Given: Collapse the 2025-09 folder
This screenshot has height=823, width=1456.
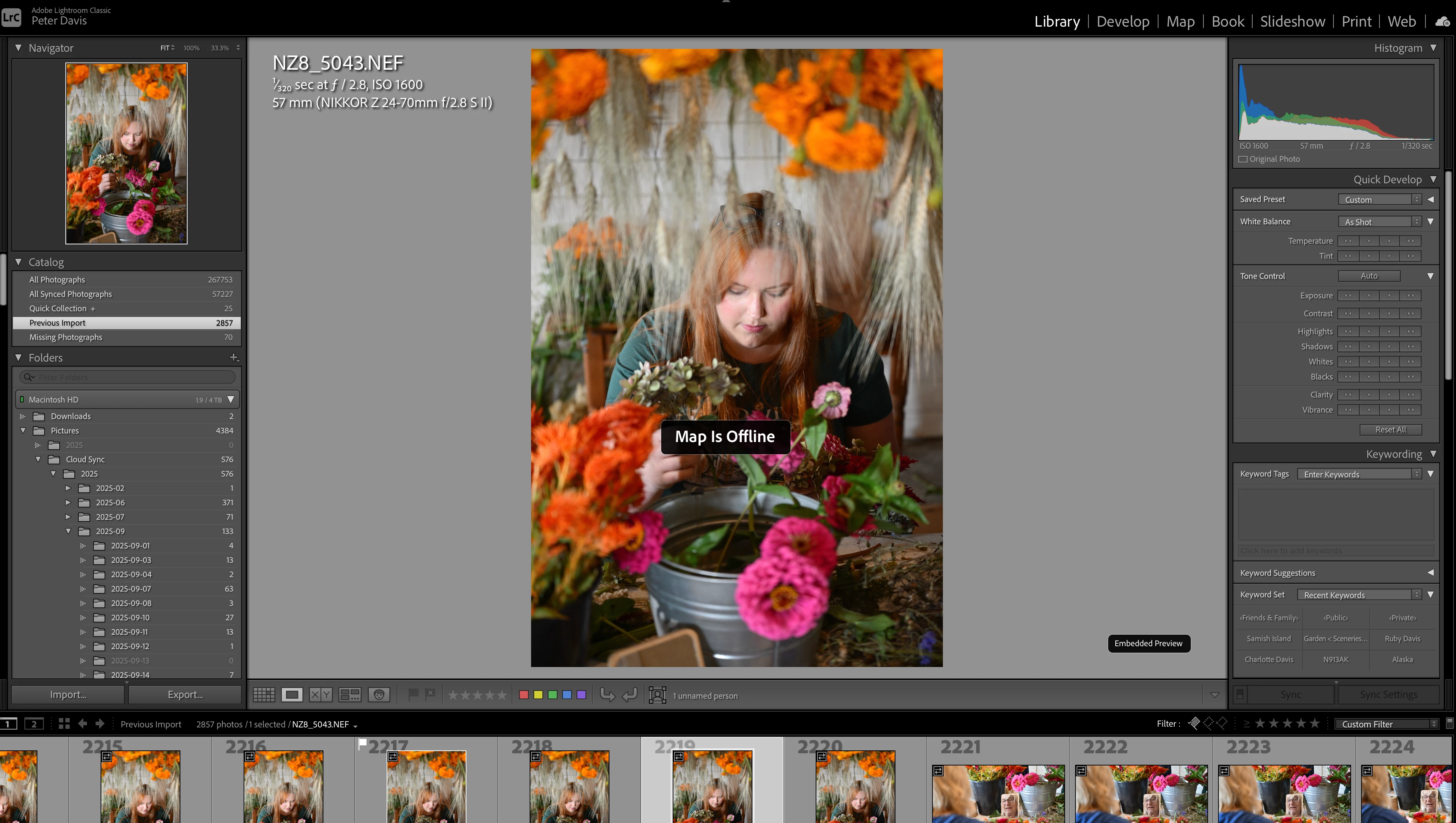Looking at the screenshot, I should click(x=68, y=531).
